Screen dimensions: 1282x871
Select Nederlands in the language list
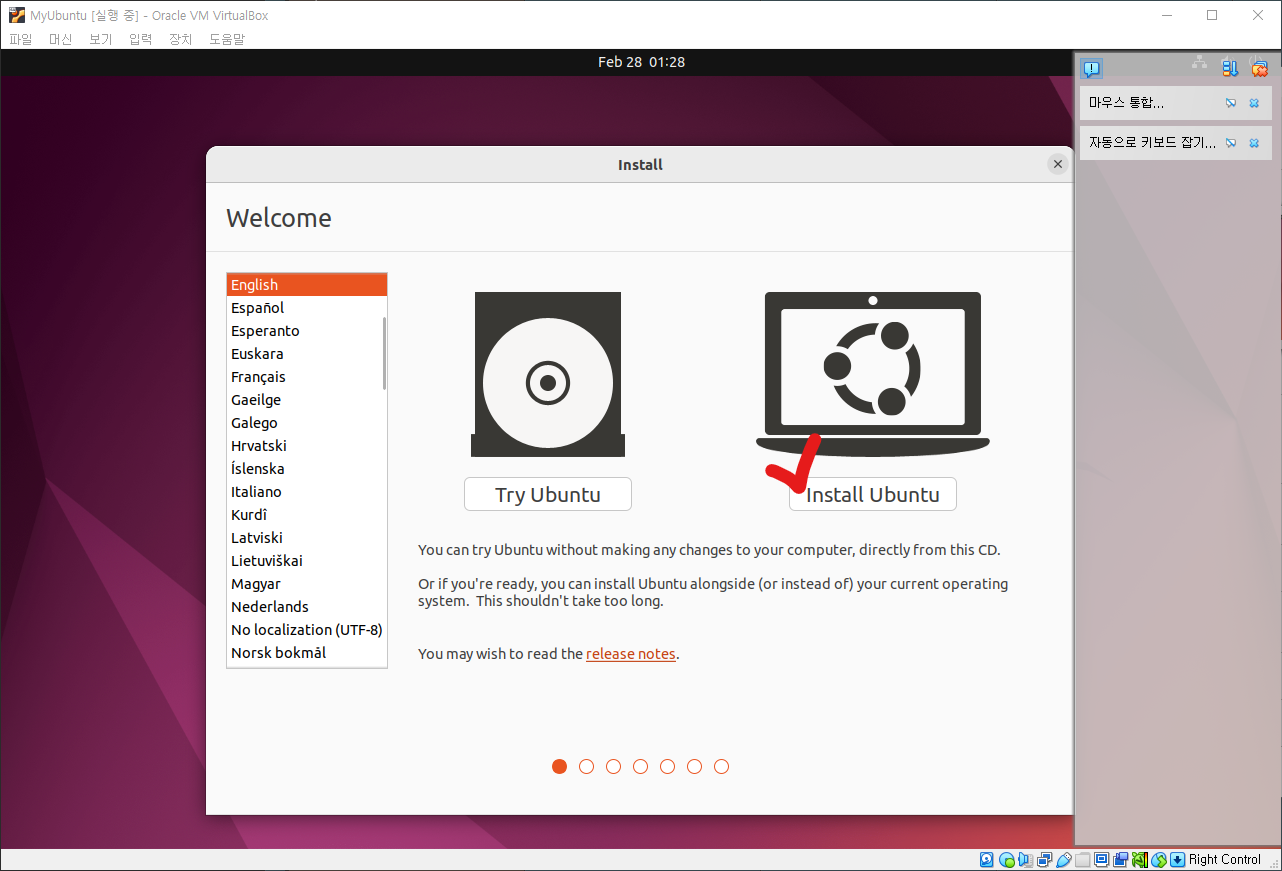click(307, 607)
